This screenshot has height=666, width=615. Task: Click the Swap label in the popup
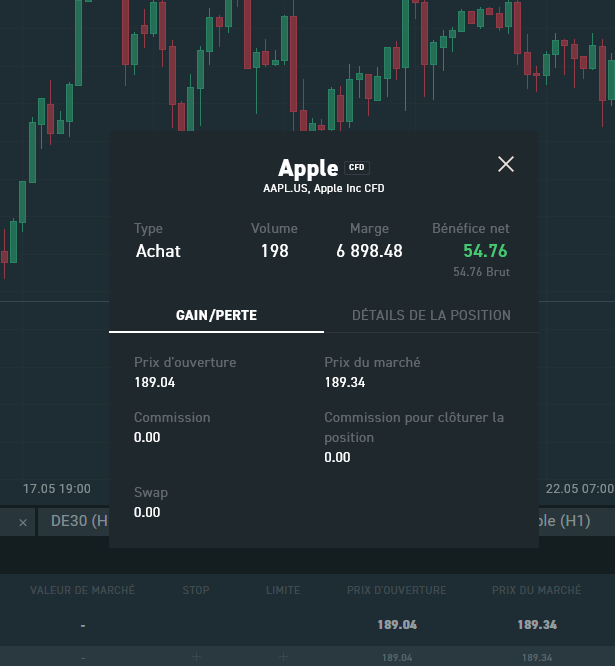tap(151, 493)
